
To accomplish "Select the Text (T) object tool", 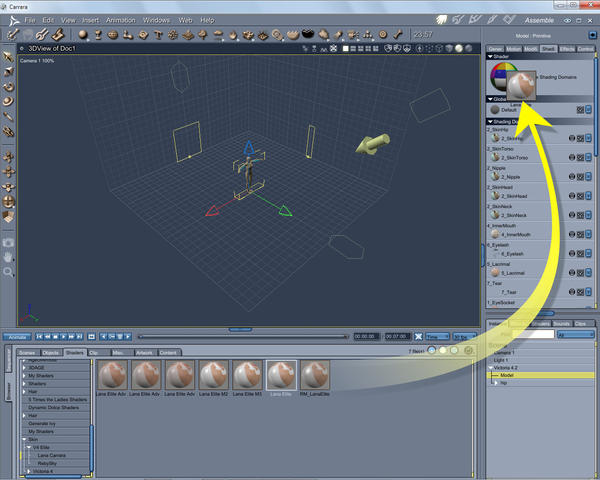I will 158,35.
